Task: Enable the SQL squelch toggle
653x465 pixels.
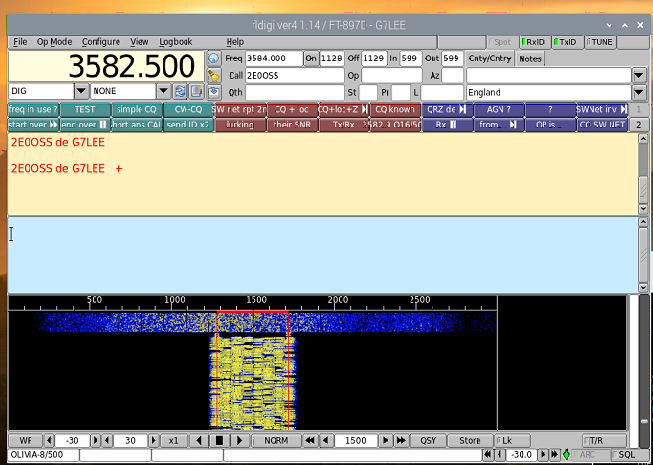Action: [x=625, y=454]
